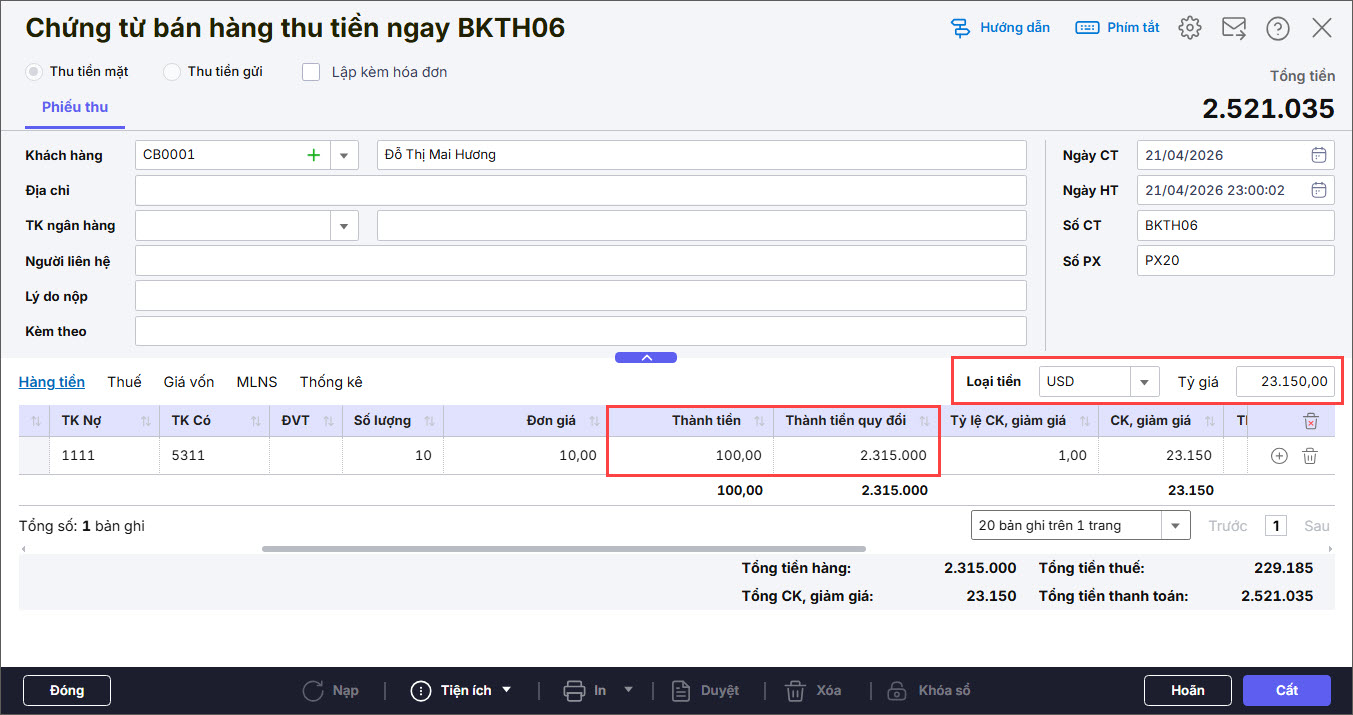1353x715 pixels.
Task: Switch to the Giá vốn tab
Action: [x=189, y=382]
